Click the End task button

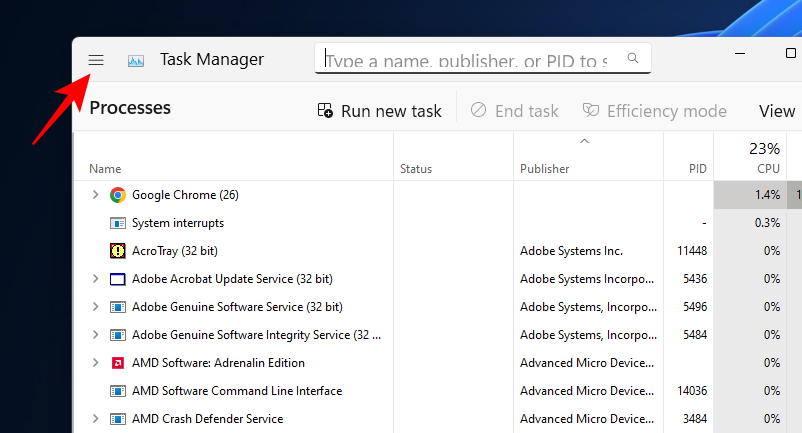click(514, 111)
